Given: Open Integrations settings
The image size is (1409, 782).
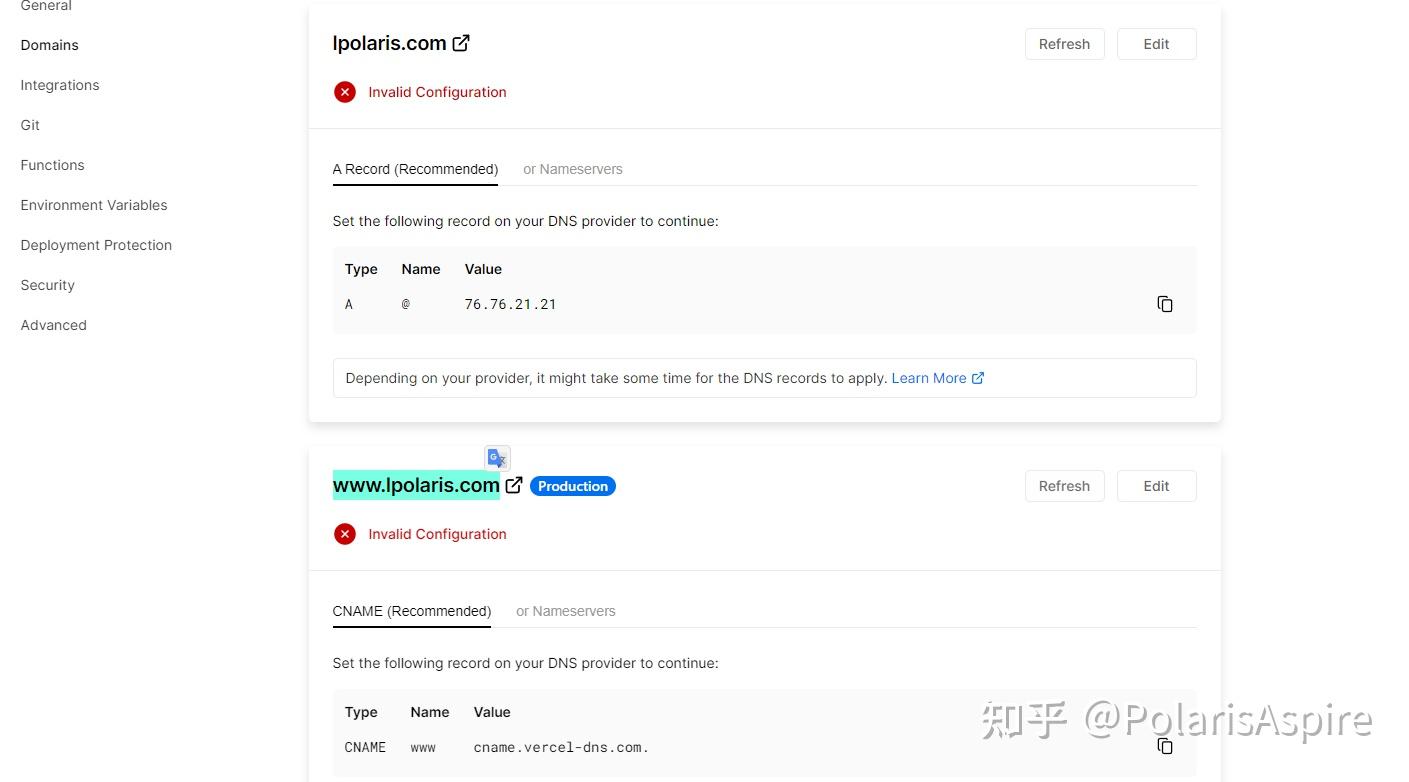Looking at the screenshot, I should tap(60, 85).
